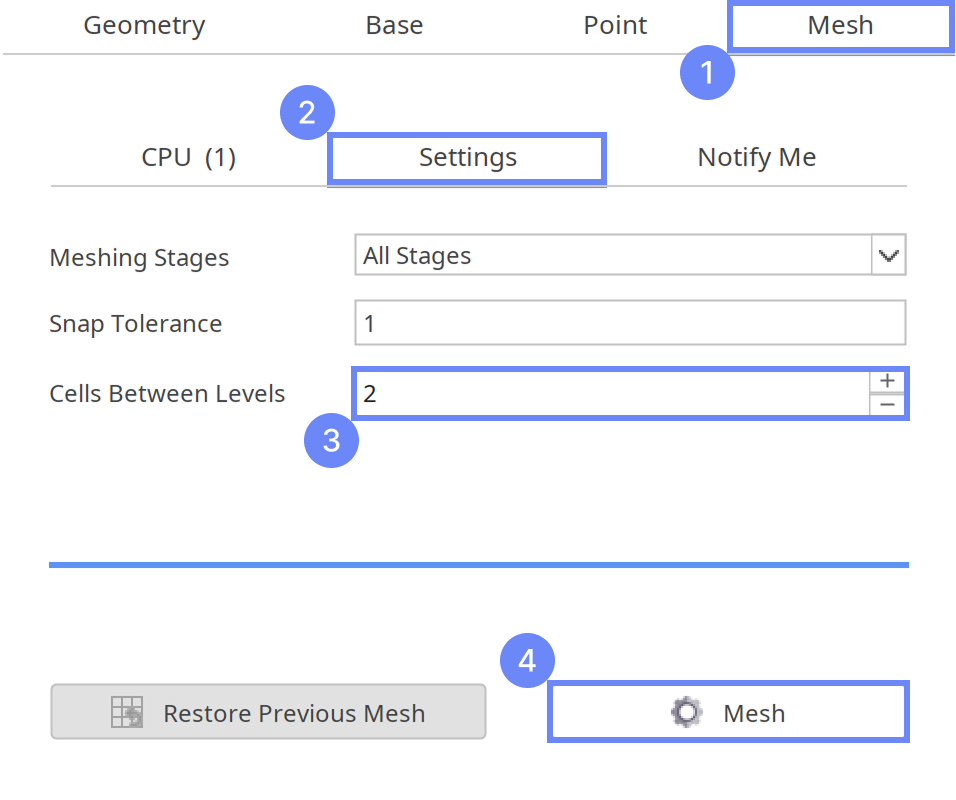Viewport: 956px width, 800px height.
Task: Click the grid icon beside Restore Previous Mesh
Action: [x=127, y=712]
